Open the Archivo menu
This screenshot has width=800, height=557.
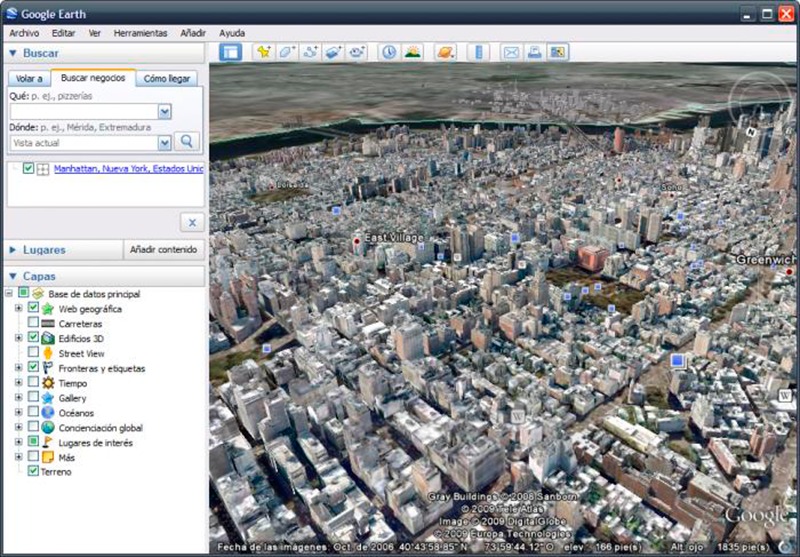[24, 33]
